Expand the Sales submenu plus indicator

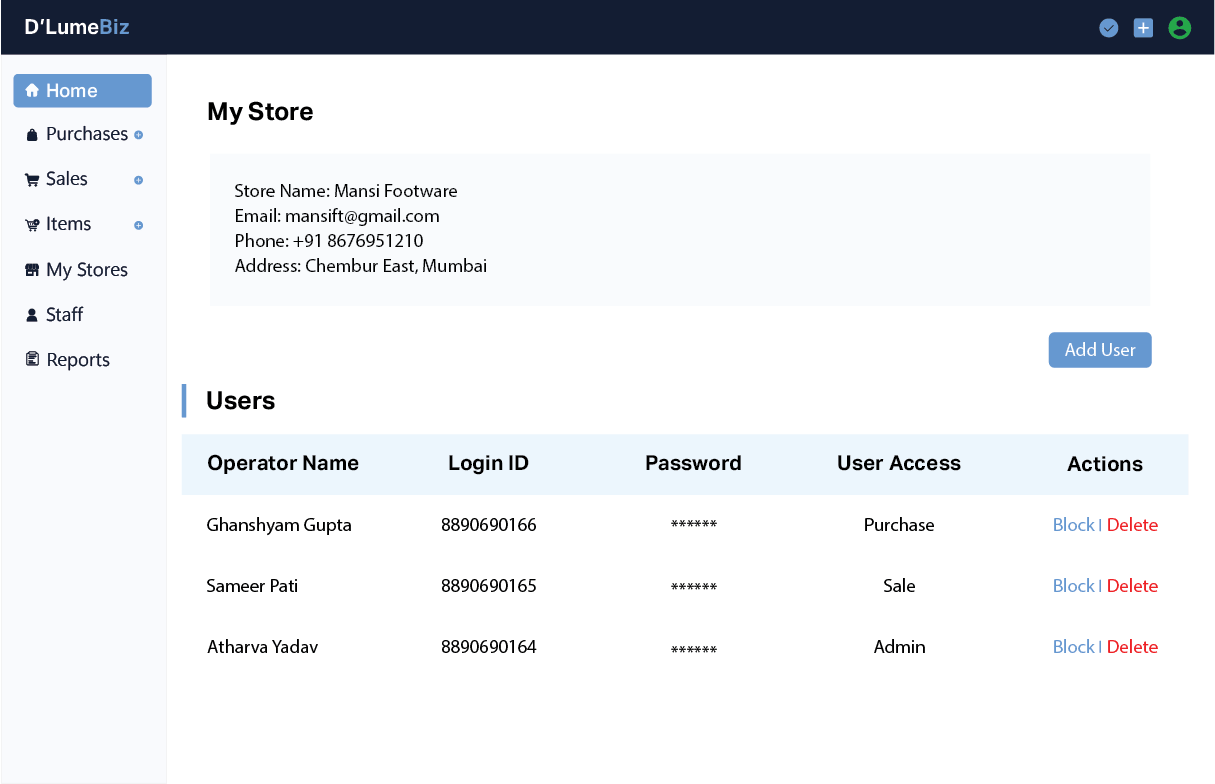pos(138,181)
